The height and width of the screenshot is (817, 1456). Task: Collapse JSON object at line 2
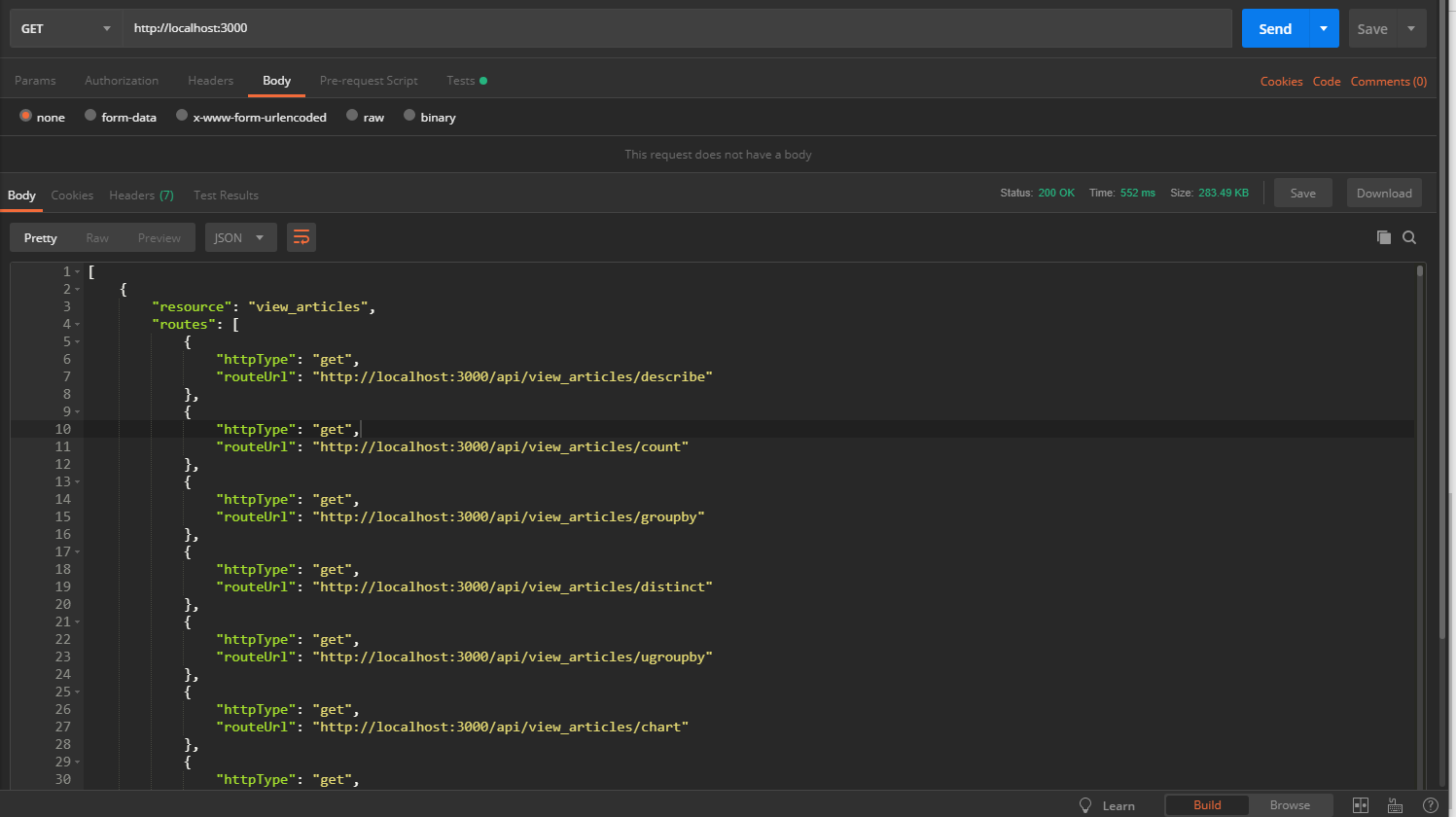tap(78, 290)
